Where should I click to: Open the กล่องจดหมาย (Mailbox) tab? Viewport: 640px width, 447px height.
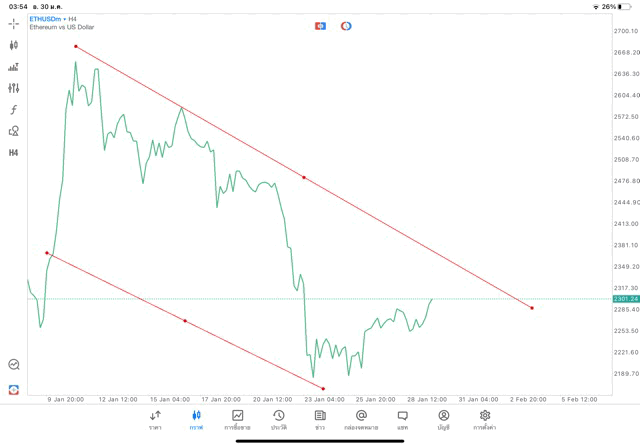[361, 419]
